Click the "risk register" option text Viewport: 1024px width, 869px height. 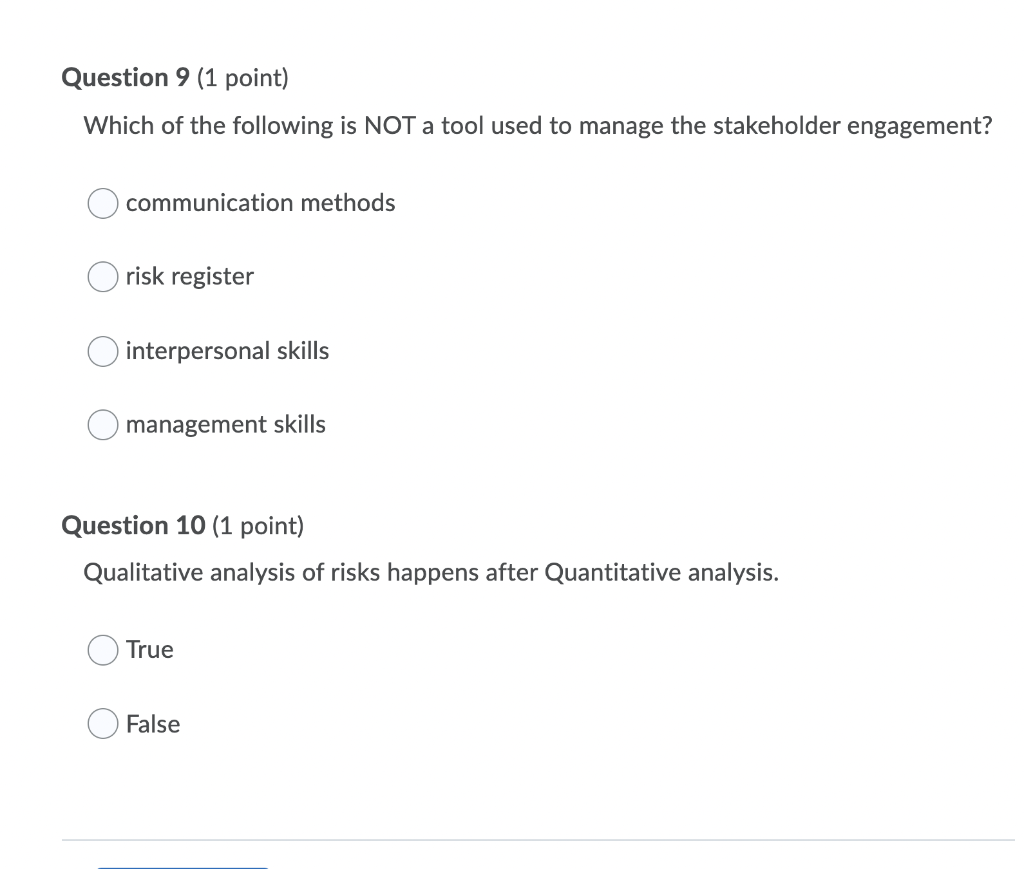click(x=188, y=277)
